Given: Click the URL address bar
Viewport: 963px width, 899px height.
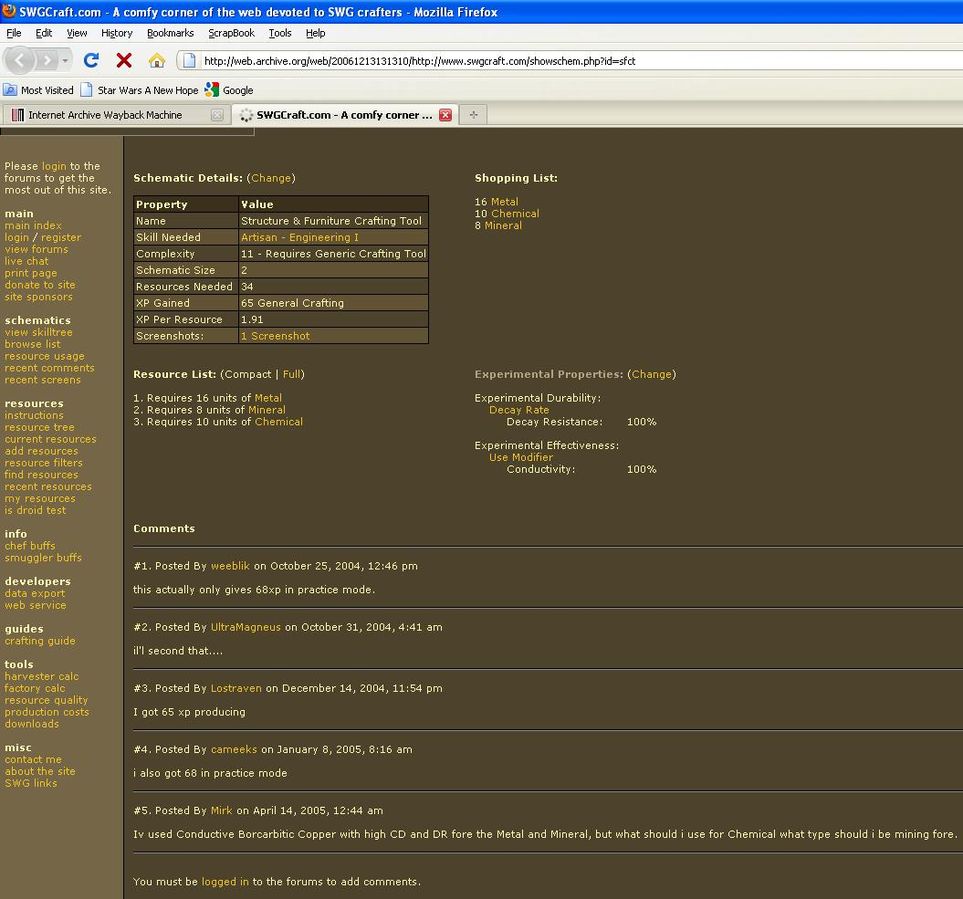Looking at the screenshot, I should pyautogui.click(x=560, y=61).
